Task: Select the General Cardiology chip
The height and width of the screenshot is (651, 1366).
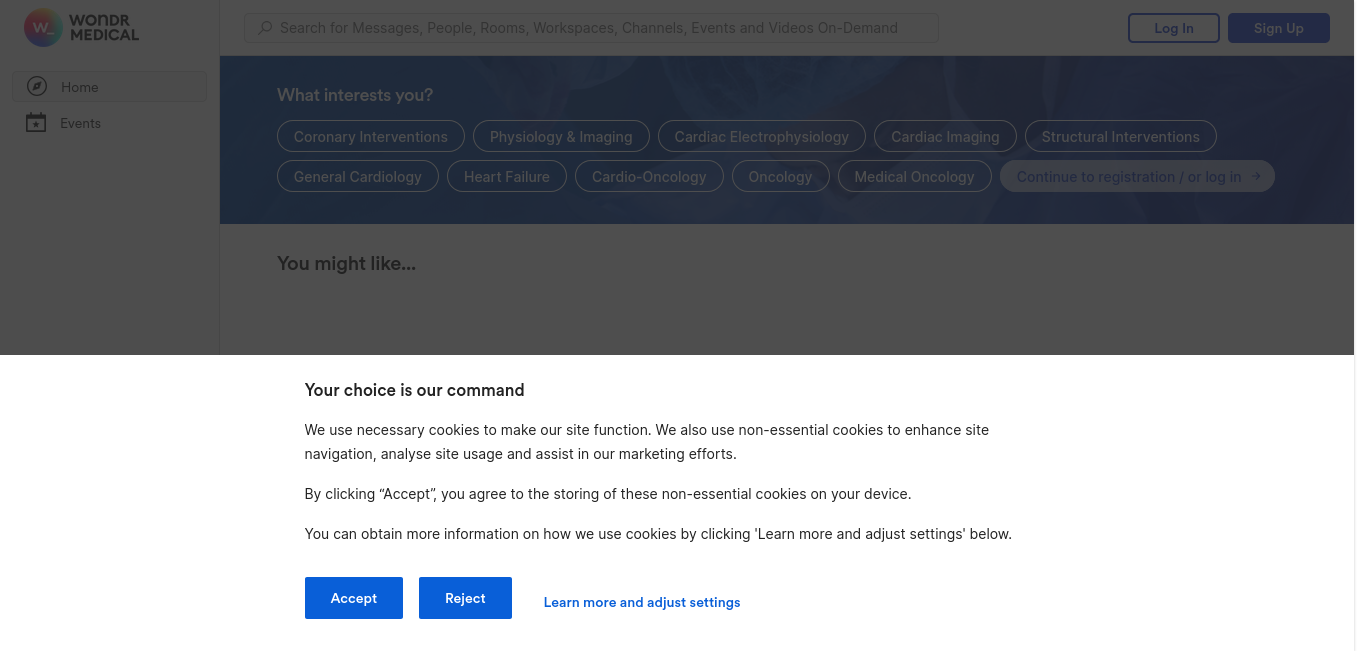Action: click(358, 176)
